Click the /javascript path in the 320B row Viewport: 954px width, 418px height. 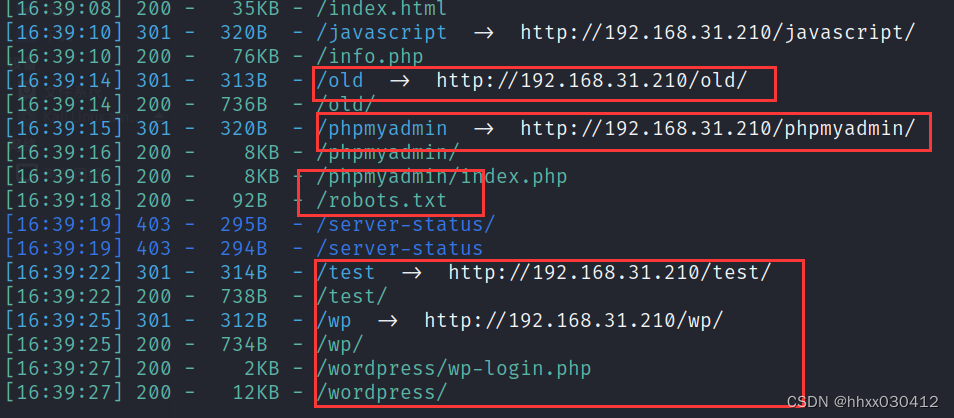(381, 33)
